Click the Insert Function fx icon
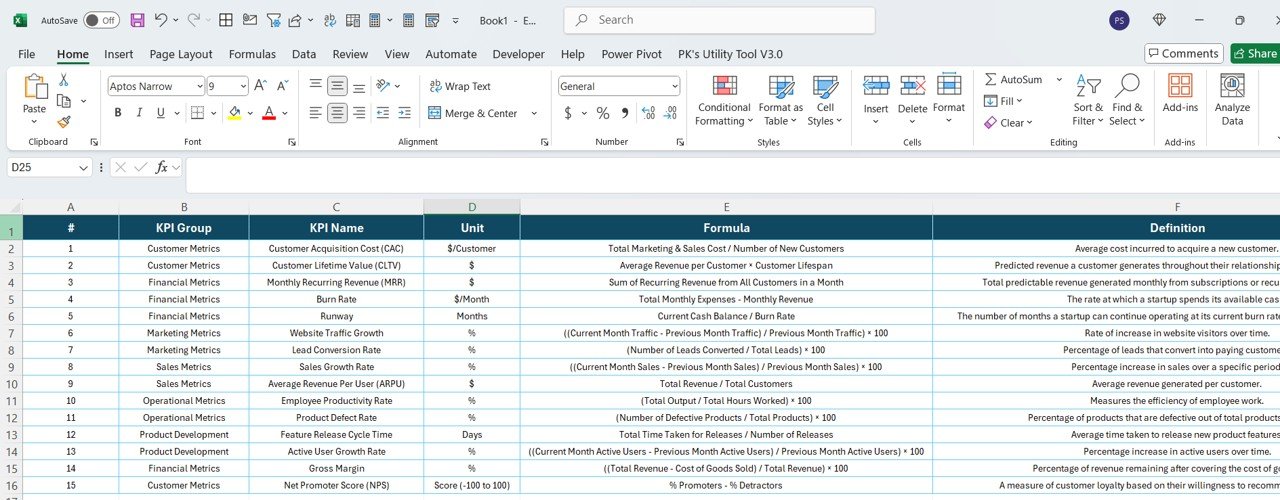 [162, 167]
